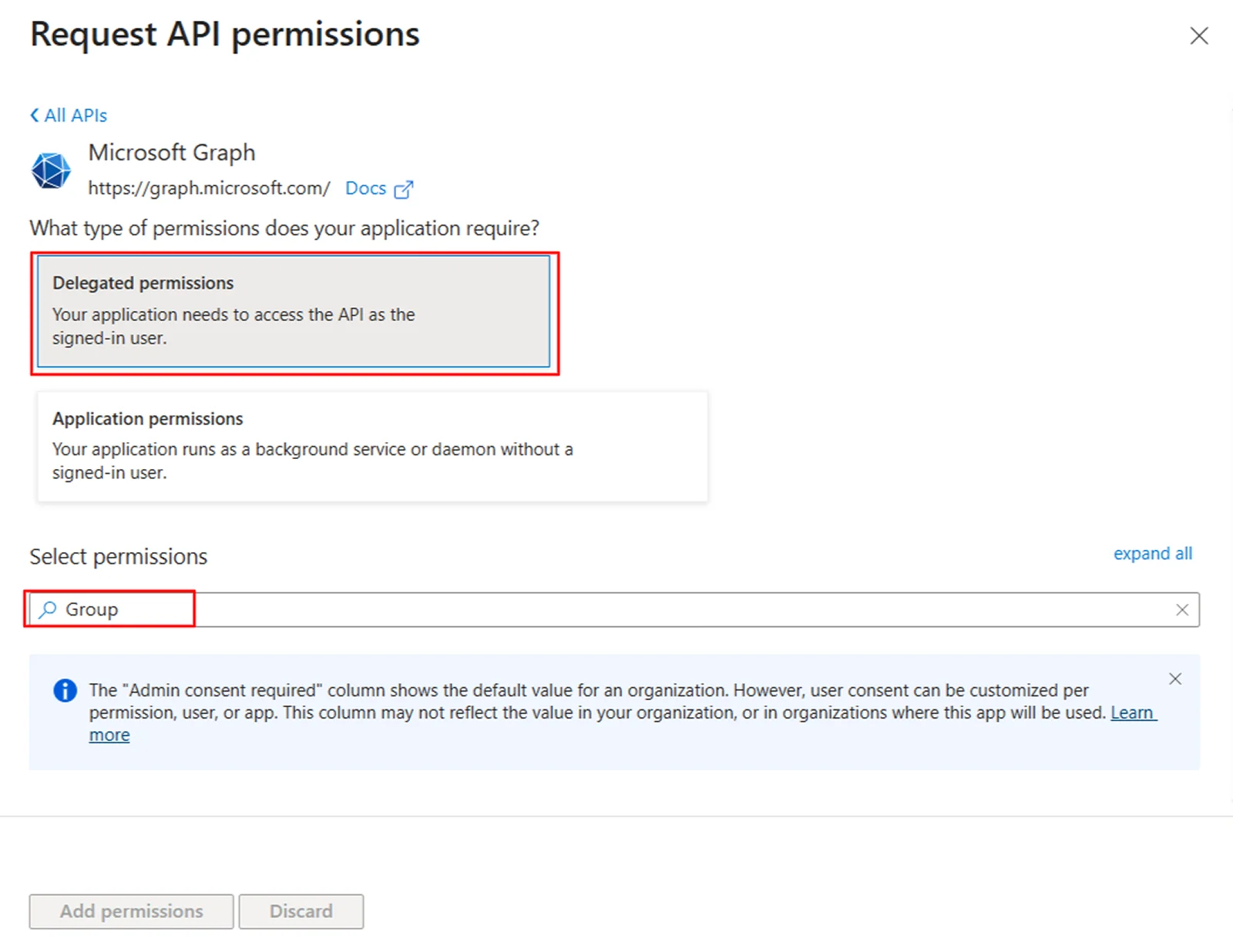Click the info icon on the blue banner
Screen dimensions: 1233x952
[x=65, y=691]
